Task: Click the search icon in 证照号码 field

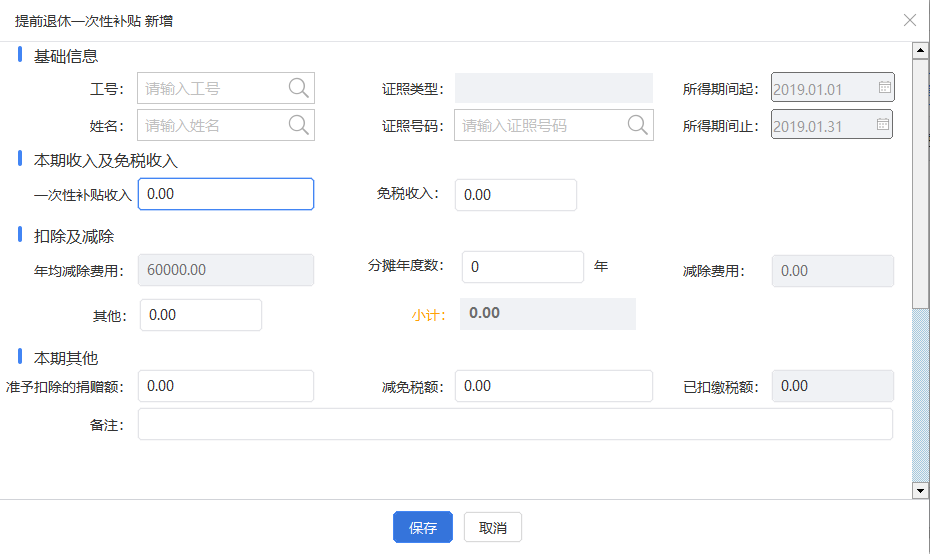Action: (x=638, y=125)
